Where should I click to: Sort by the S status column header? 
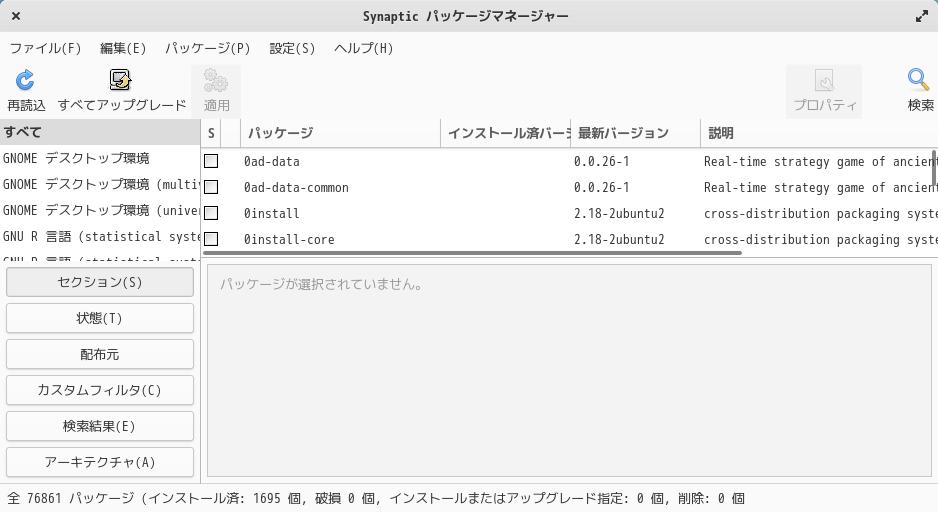pos(211,133)
